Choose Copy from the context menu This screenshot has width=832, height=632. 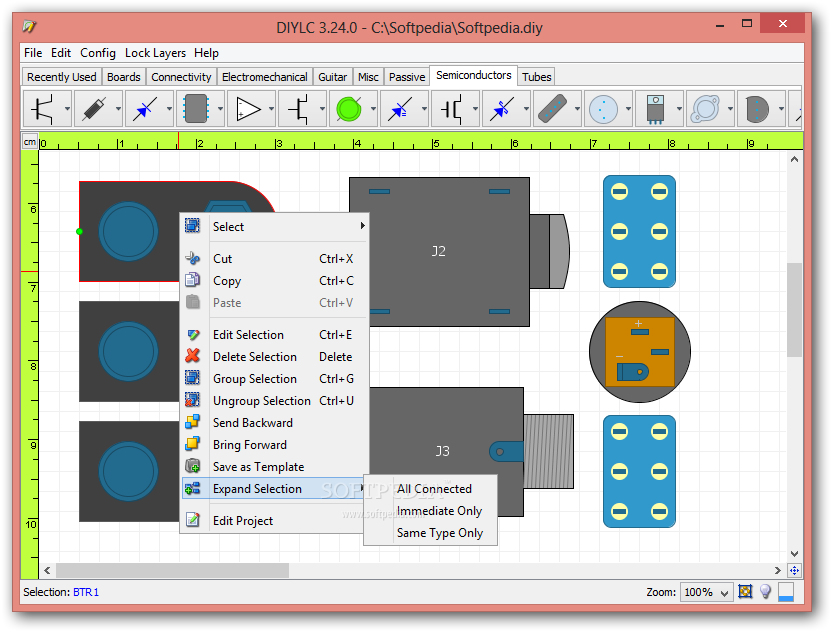click(x=274, y=281)
